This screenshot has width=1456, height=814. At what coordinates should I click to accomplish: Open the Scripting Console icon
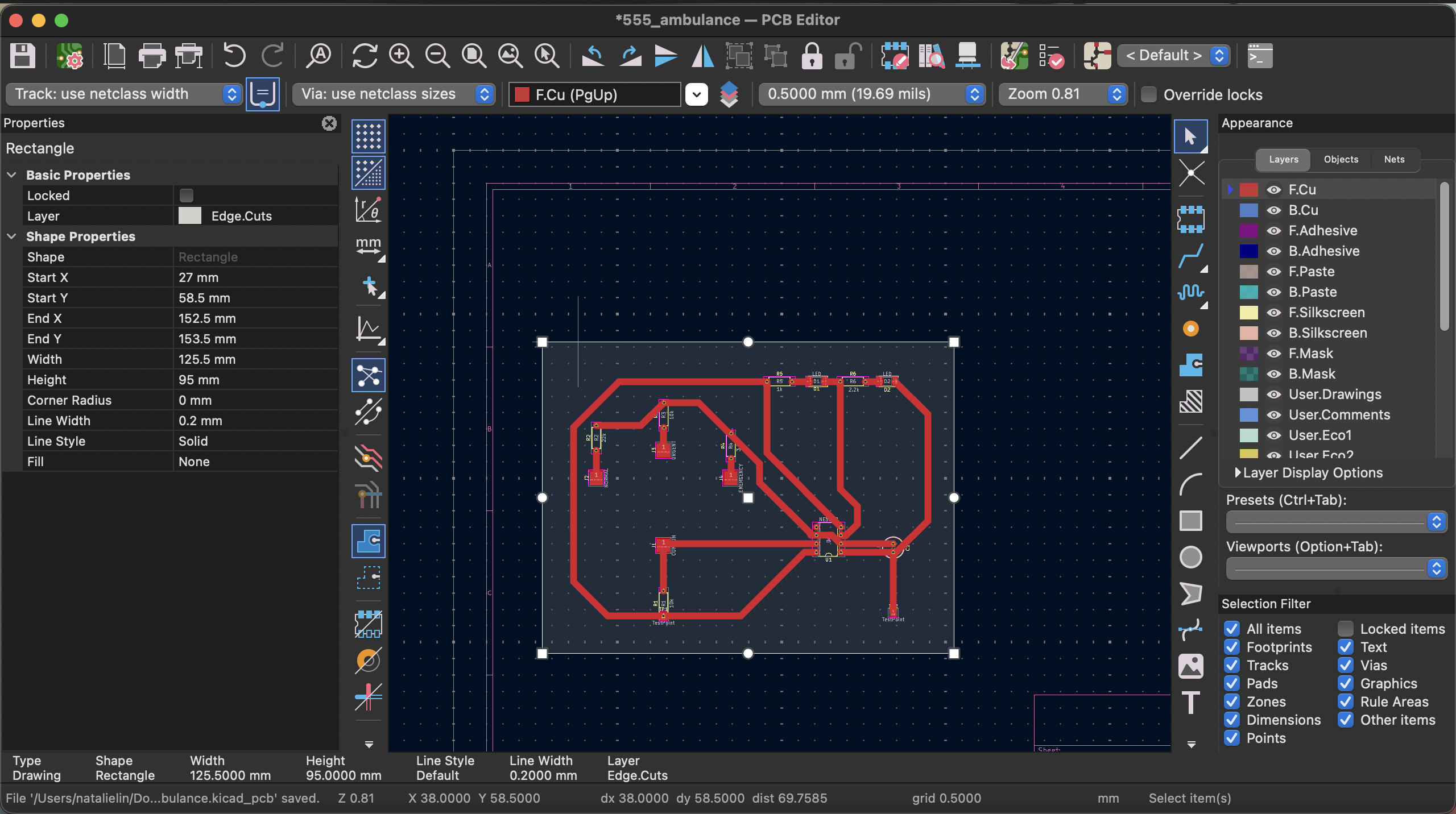[1260, 56]
